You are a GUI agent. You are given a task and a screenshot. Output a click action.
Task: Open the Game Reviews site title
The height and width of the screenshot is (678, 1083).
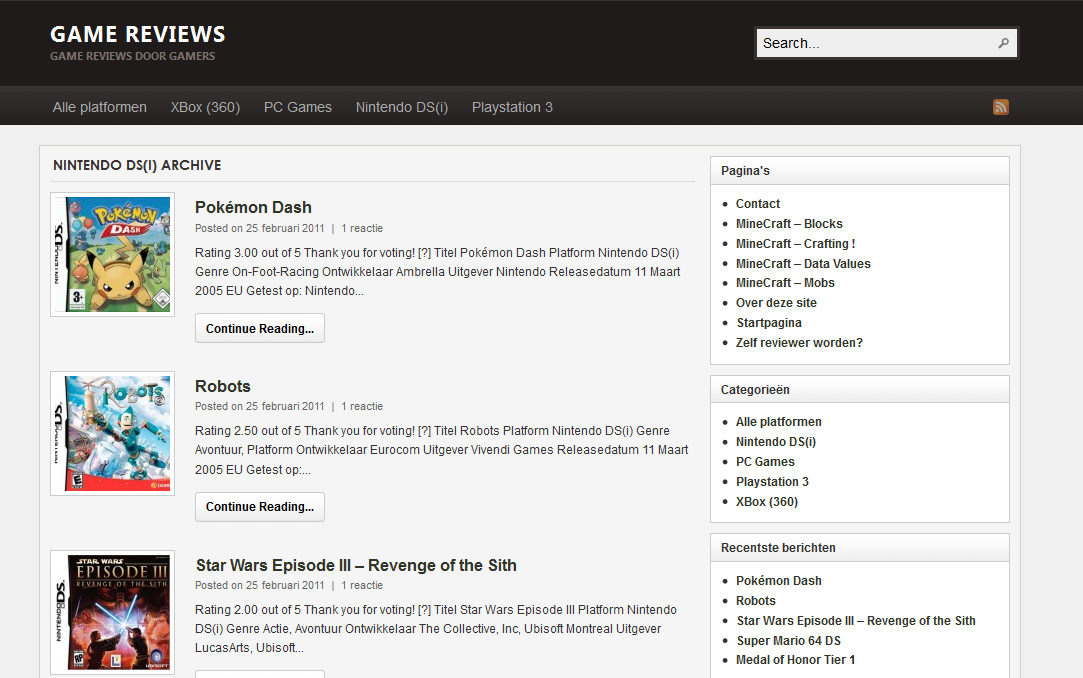[137, 34]
